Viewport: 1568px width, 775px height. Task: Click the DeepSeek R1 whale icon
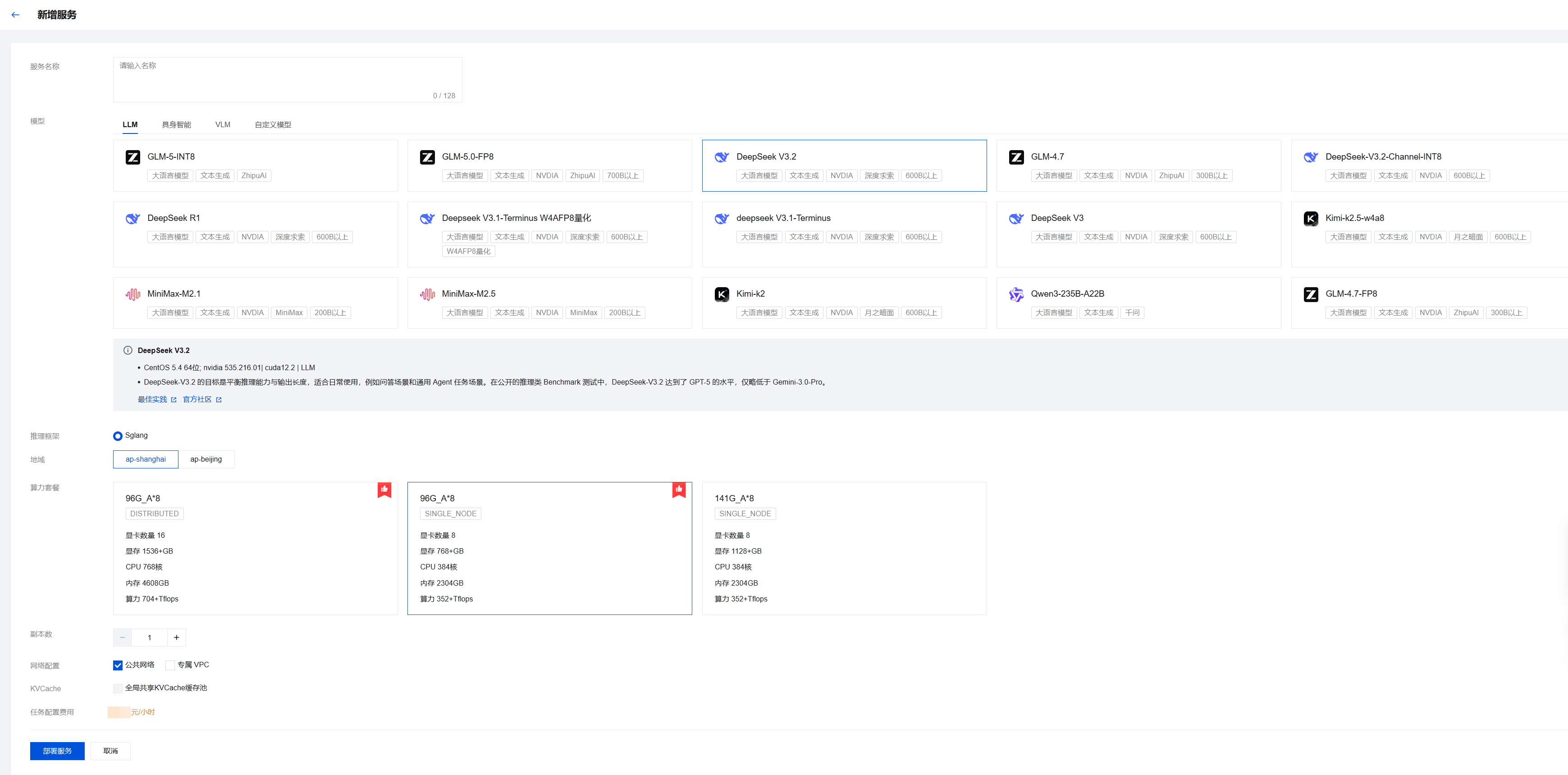click(x=133, y=219)
